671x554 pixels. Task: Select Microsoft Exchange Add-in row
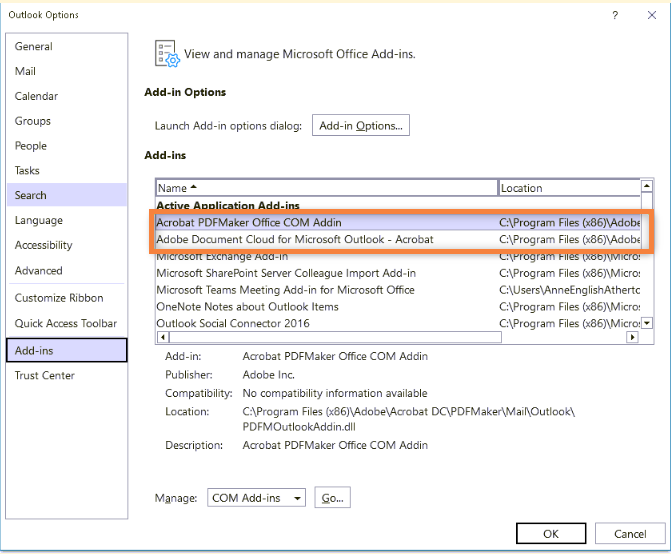(398, 256)
